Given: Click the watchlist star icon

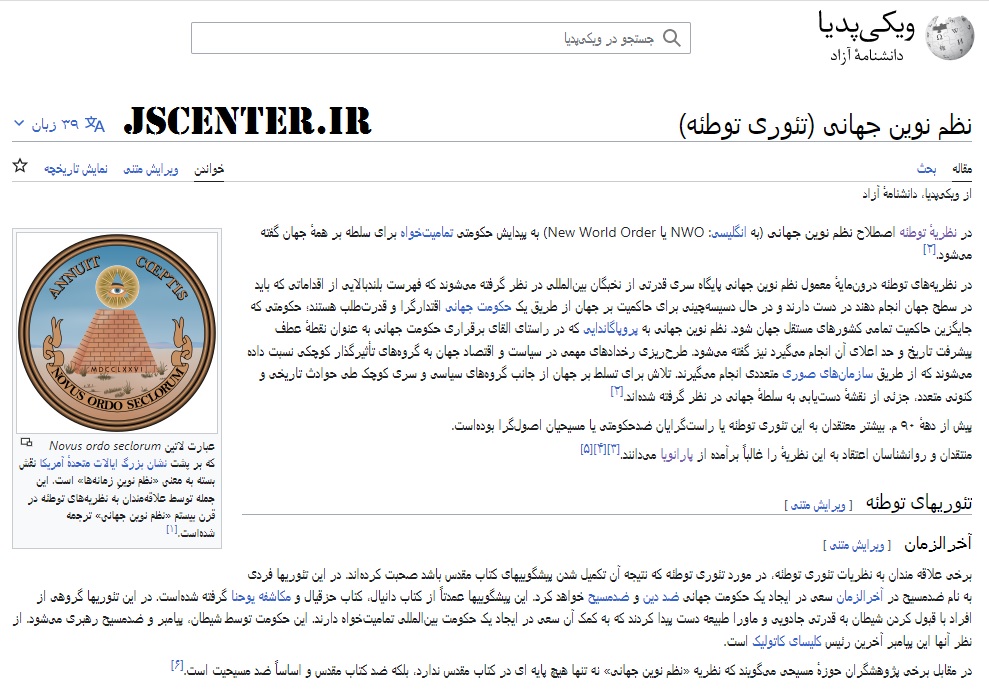Looking at the screenshot, I should coord(20,166).
